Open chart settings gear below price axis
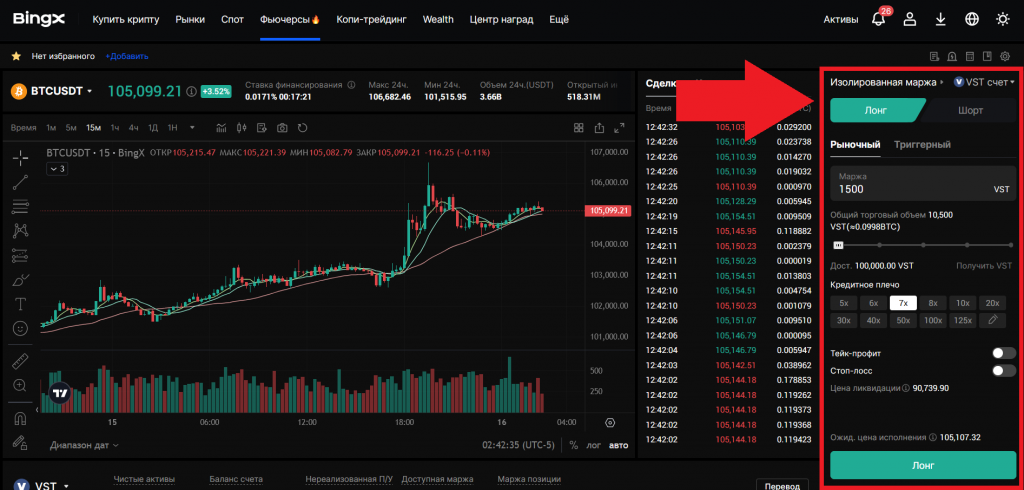The image size is (1024, 490). pos(610,422)
